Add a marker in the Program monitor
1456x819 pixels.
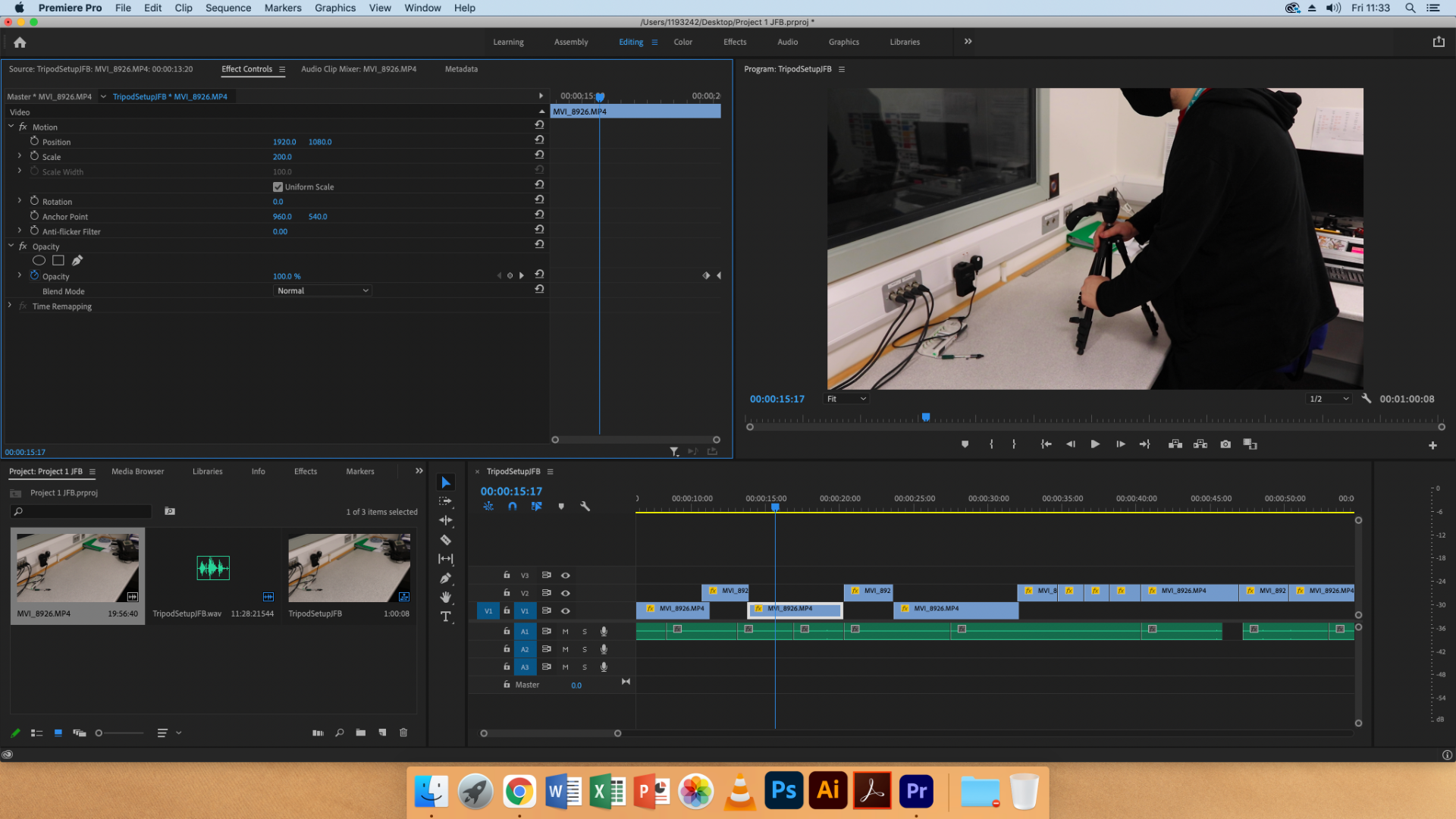tap(965, 444)
